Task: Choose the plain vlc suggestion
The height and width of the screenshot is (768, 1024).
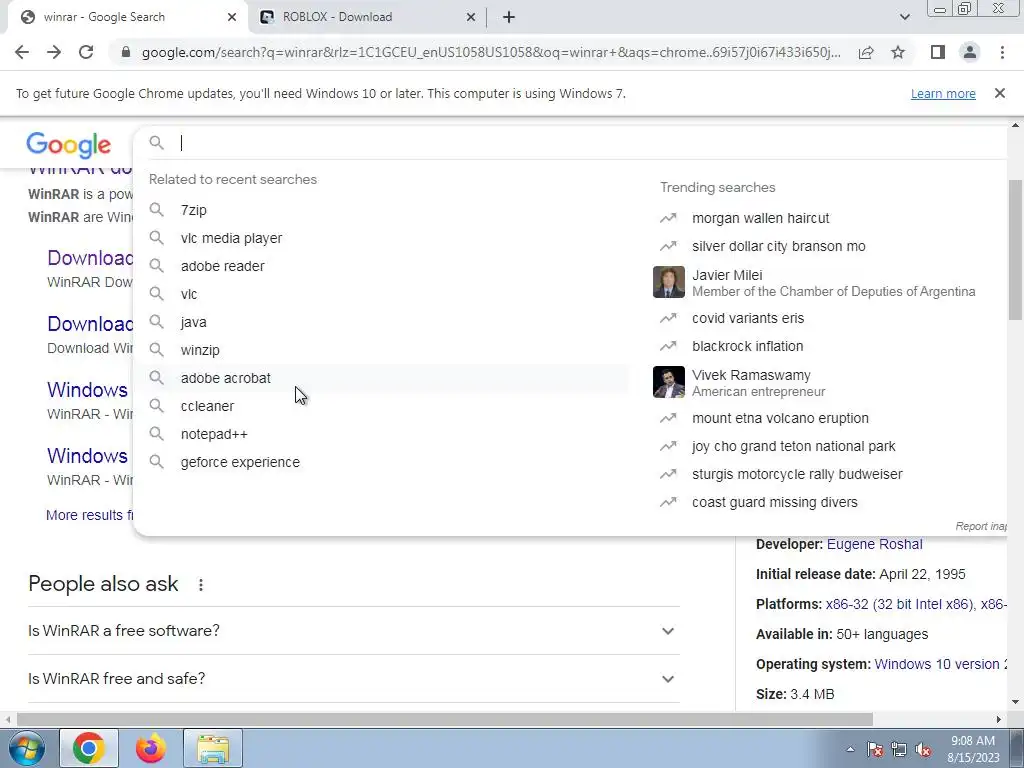Action: pos(381,294)
